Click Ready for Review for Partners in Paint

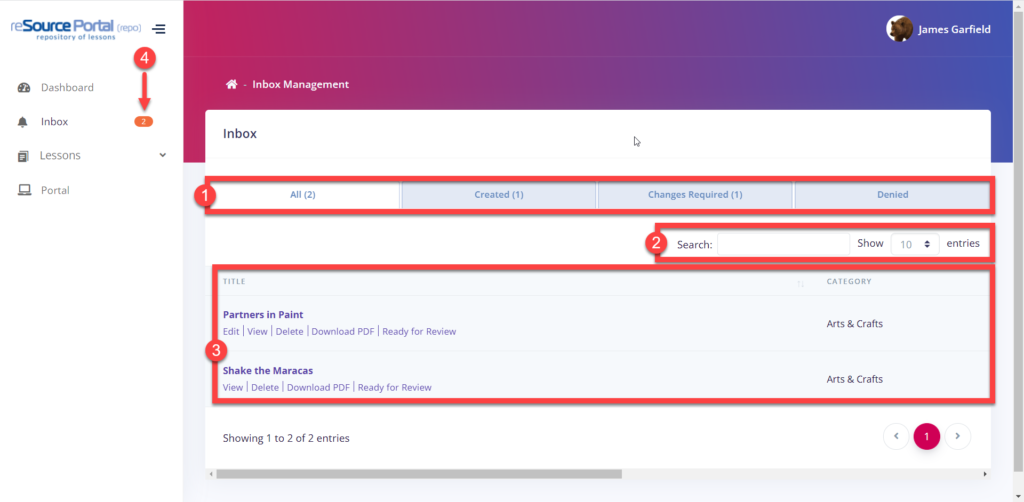click(x=418, y=332)
